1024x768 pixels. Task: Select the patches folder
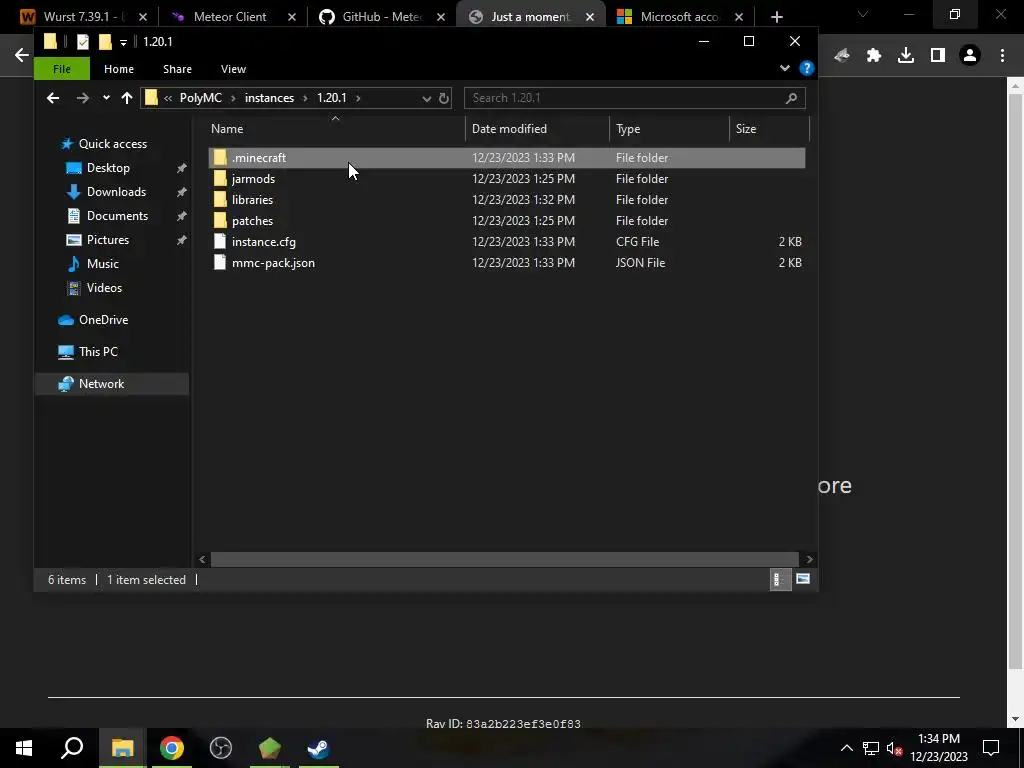[506, 221]
